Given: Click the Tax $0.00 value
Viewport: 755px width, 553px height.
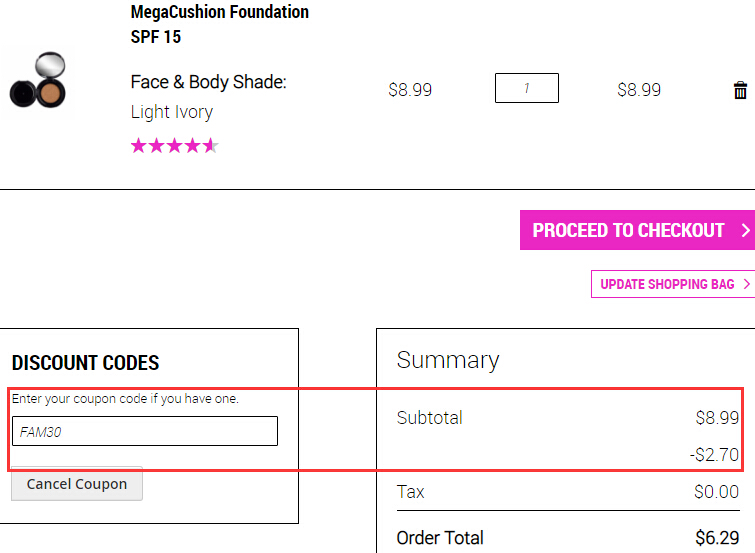Looking at the screenshot, I should tap(716, 492).
